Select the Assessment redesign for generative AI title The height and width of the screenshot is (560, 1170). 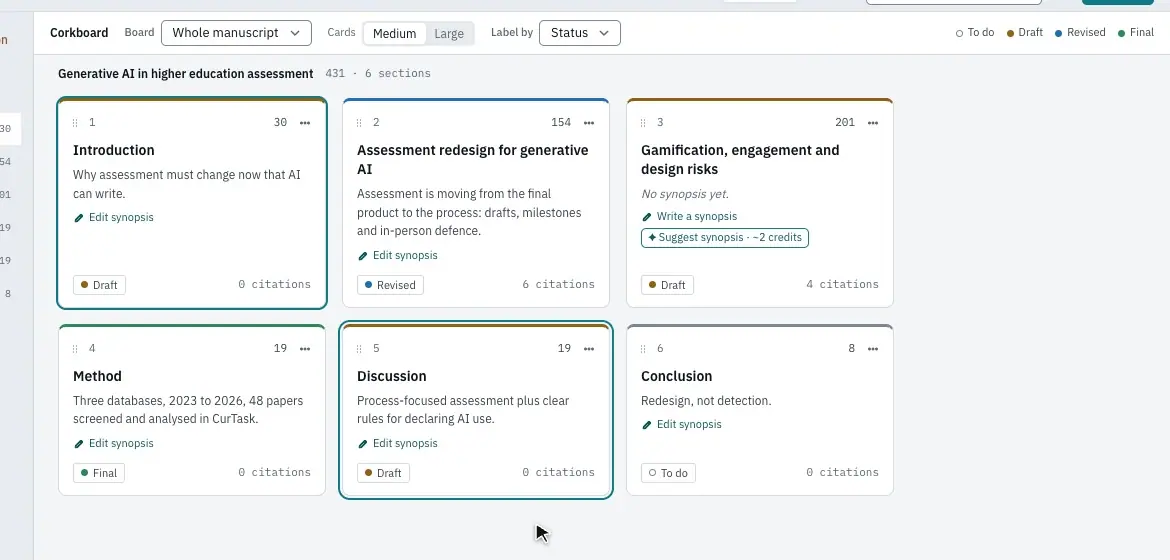coord(472,160)
